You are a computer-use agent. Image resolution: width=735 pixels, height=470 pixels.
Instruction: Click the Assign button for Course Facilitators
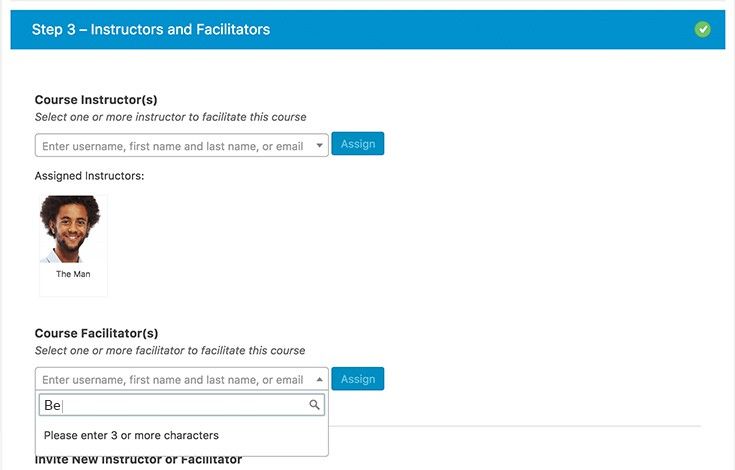[358, 379]
